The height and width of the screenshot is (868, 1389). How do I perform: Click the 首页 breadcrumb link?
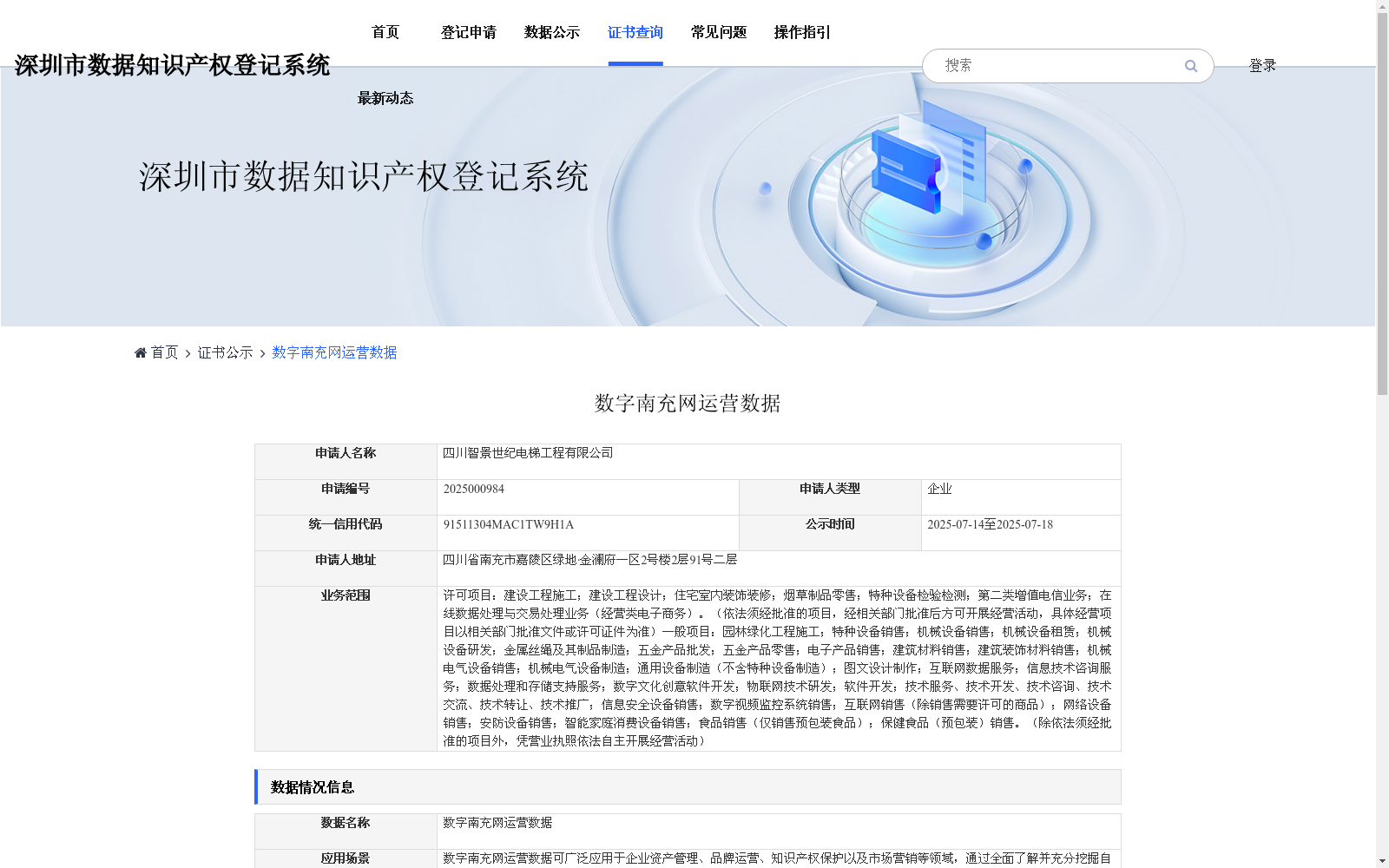click(x=164, y=352)
